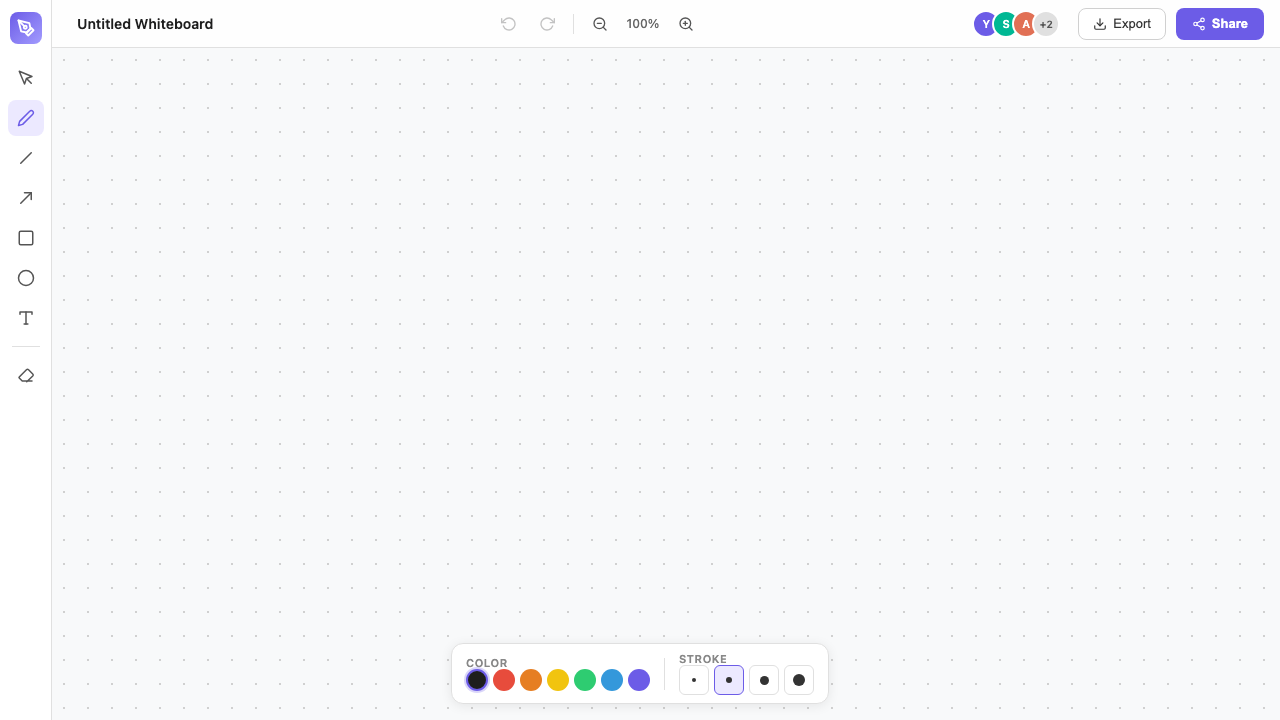Select the Rectangle shape tool
The width and height of the screenshot is (1280, 720).
pos(26,238)
